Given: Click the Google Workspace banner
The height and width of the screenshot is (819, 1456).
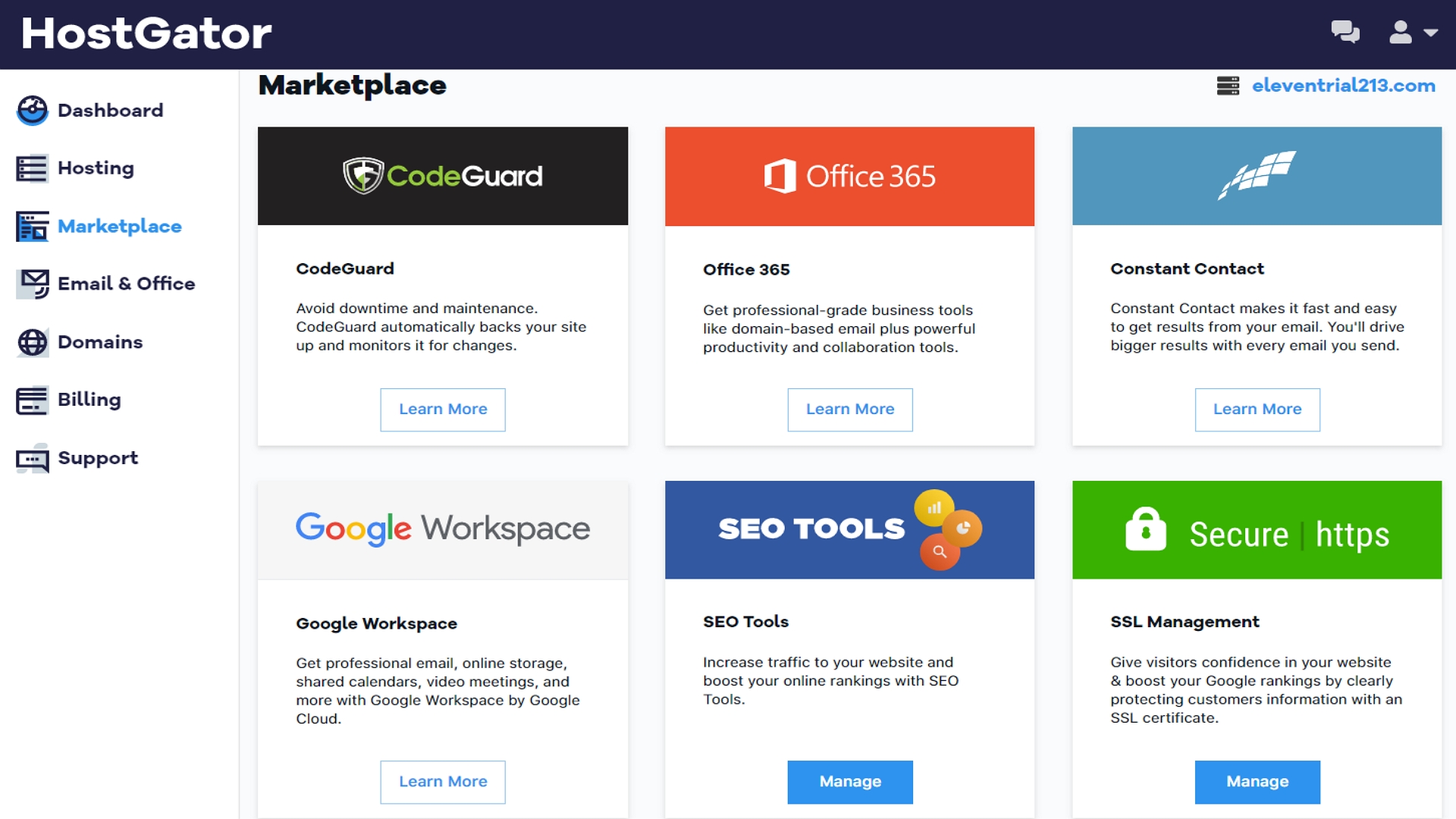Looking at the screenshot, I should (443, 530).
